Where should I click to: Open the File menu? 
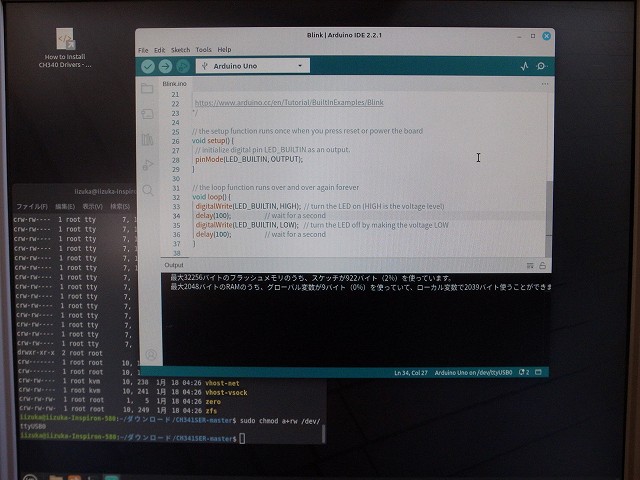click(x=143, y=50)
